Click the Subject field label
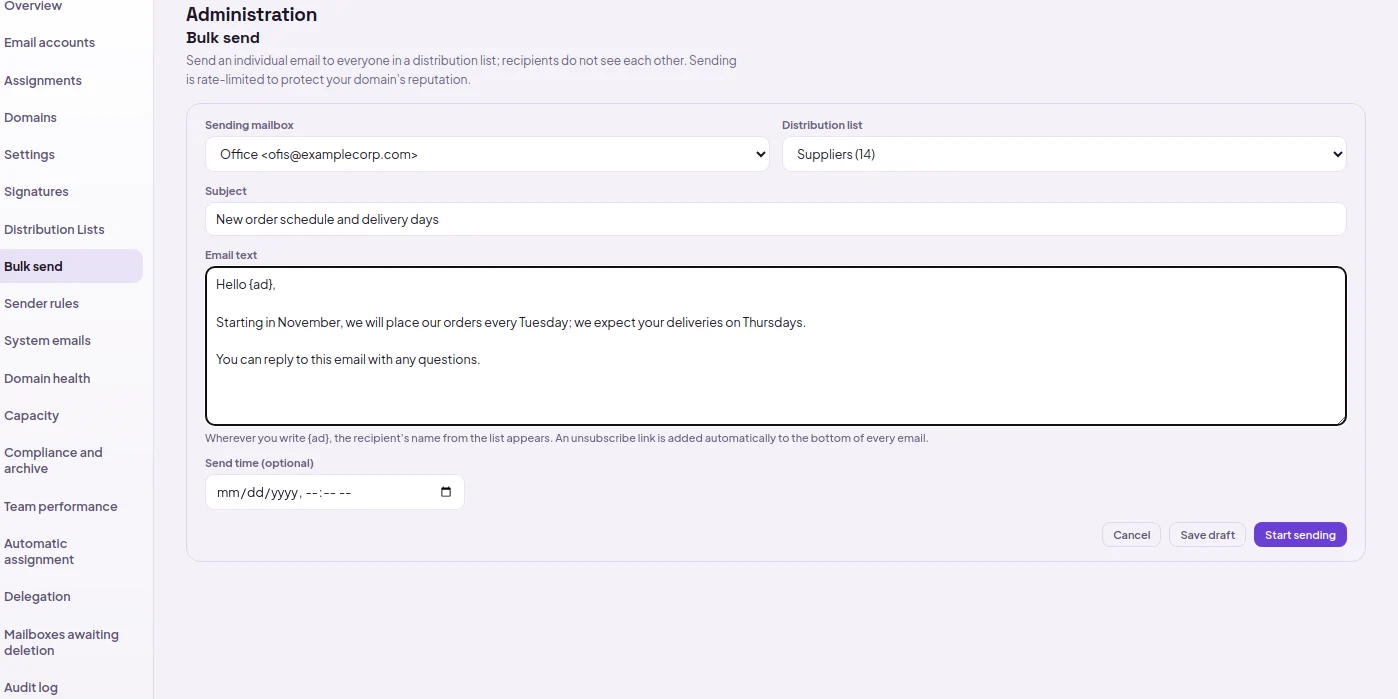Image resolution: width=1398 pixels, height=699 pixels. tap(226, 191)
